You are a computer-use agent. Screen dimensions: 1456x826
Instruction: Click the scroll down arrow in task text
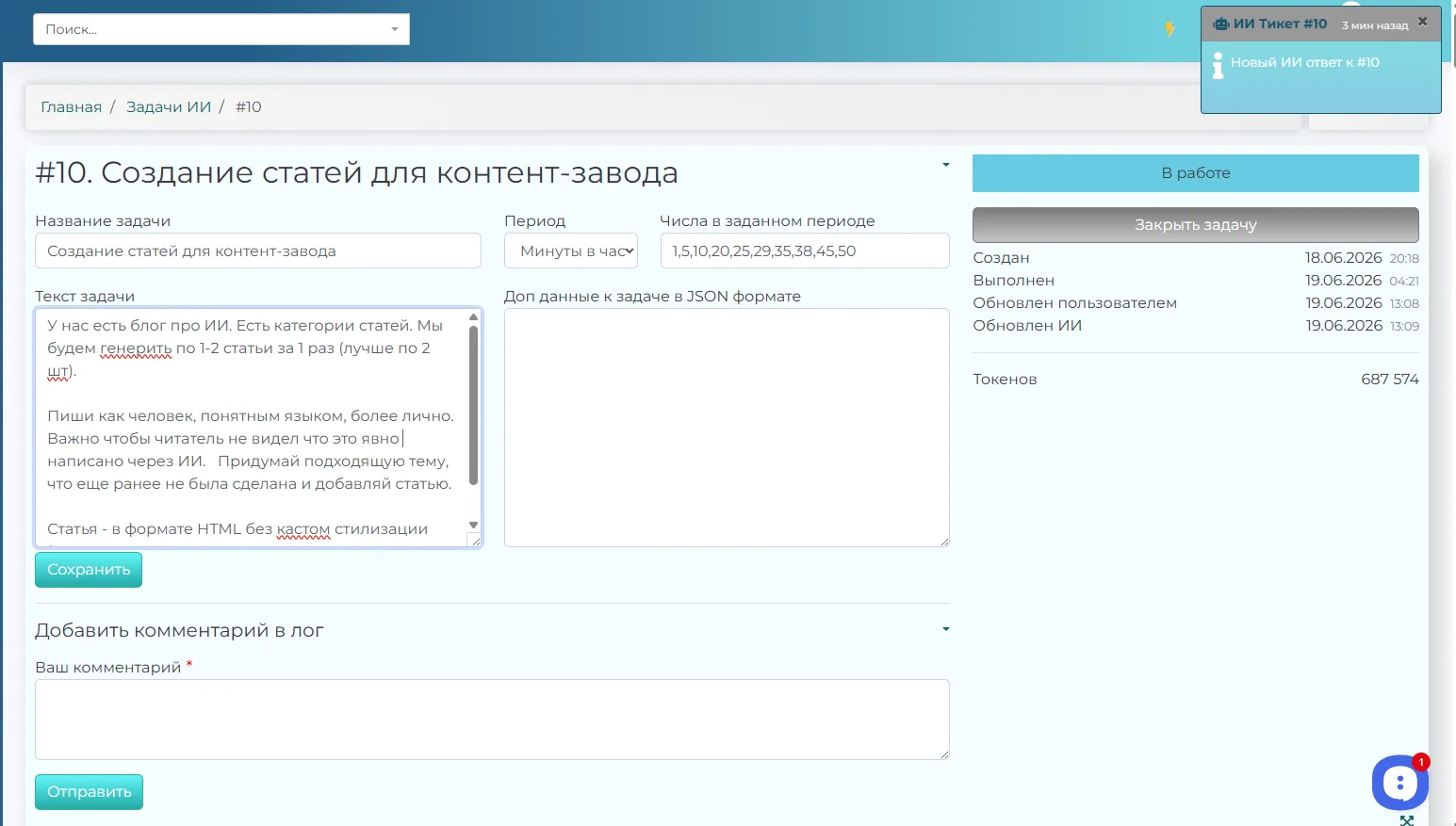point(473,526)
